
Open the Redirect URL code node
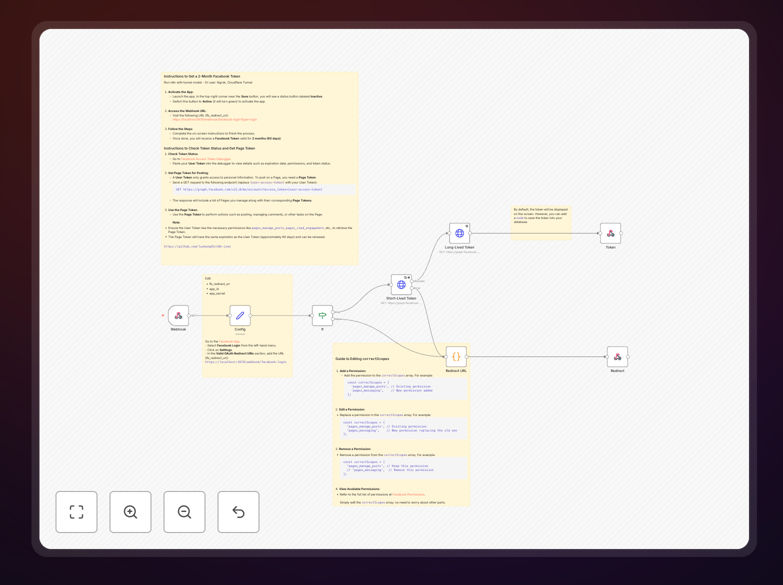(456, 357)
